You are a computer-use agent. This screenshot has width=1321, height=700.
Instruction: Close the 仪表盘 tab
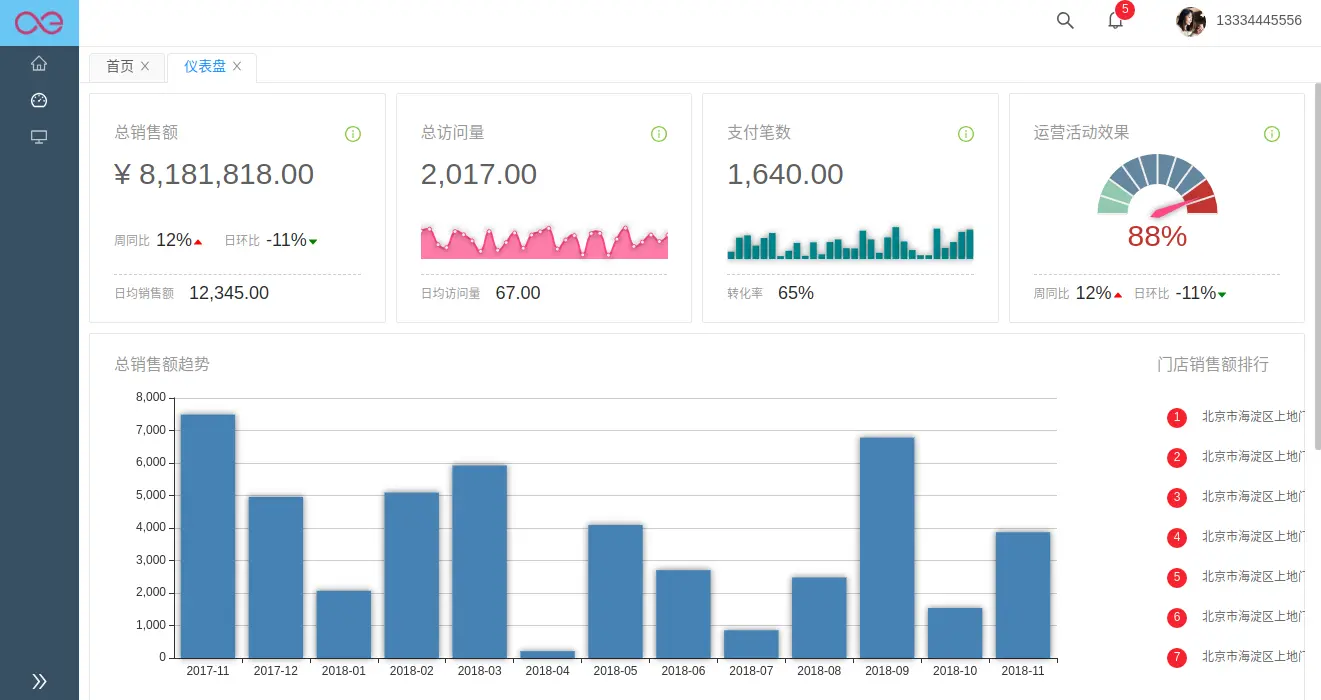[x=237, y=66]
